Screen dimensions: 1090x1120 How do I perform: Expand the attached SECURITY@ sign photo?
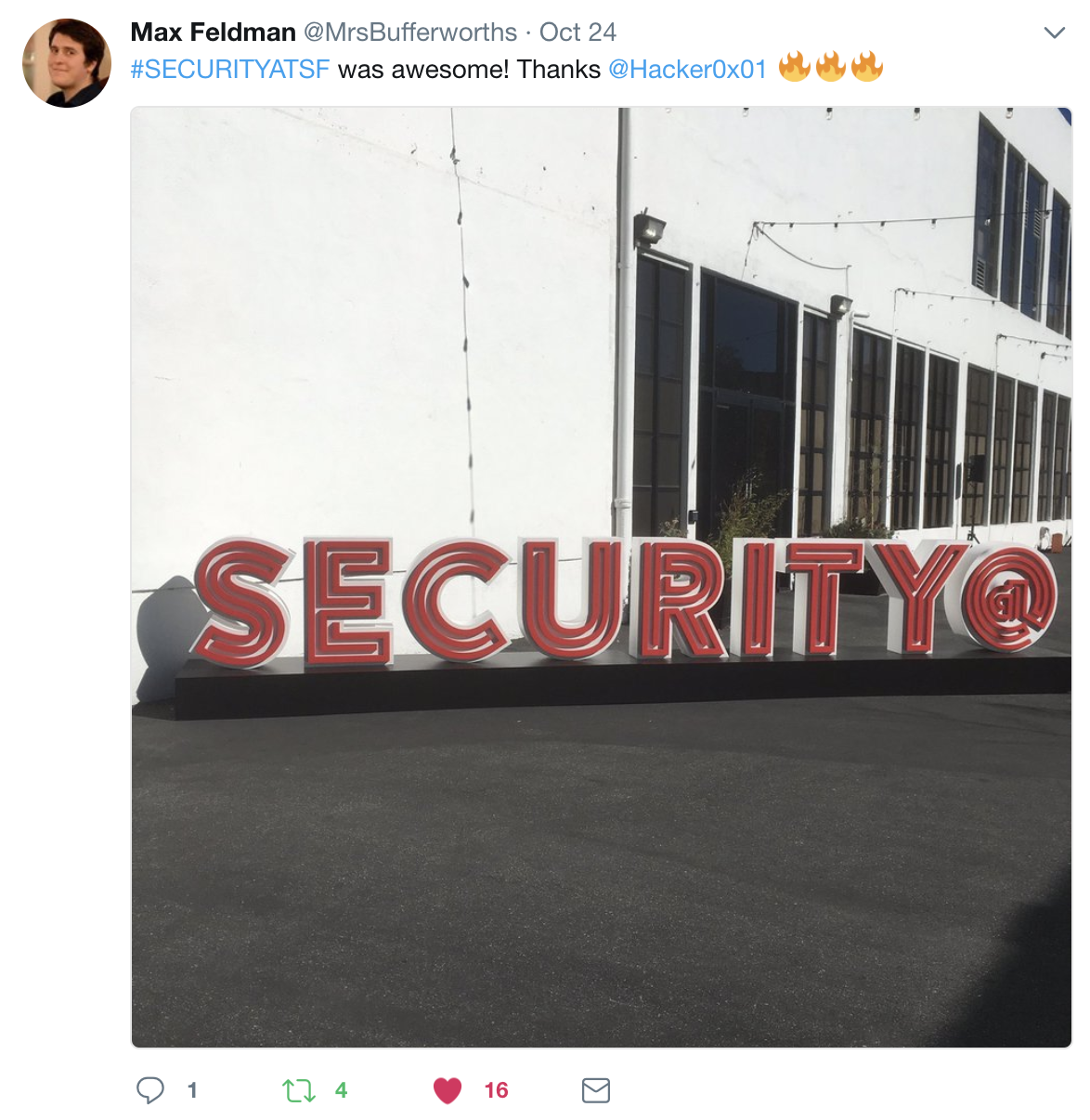pyautogui.click(x=602, y=577)
